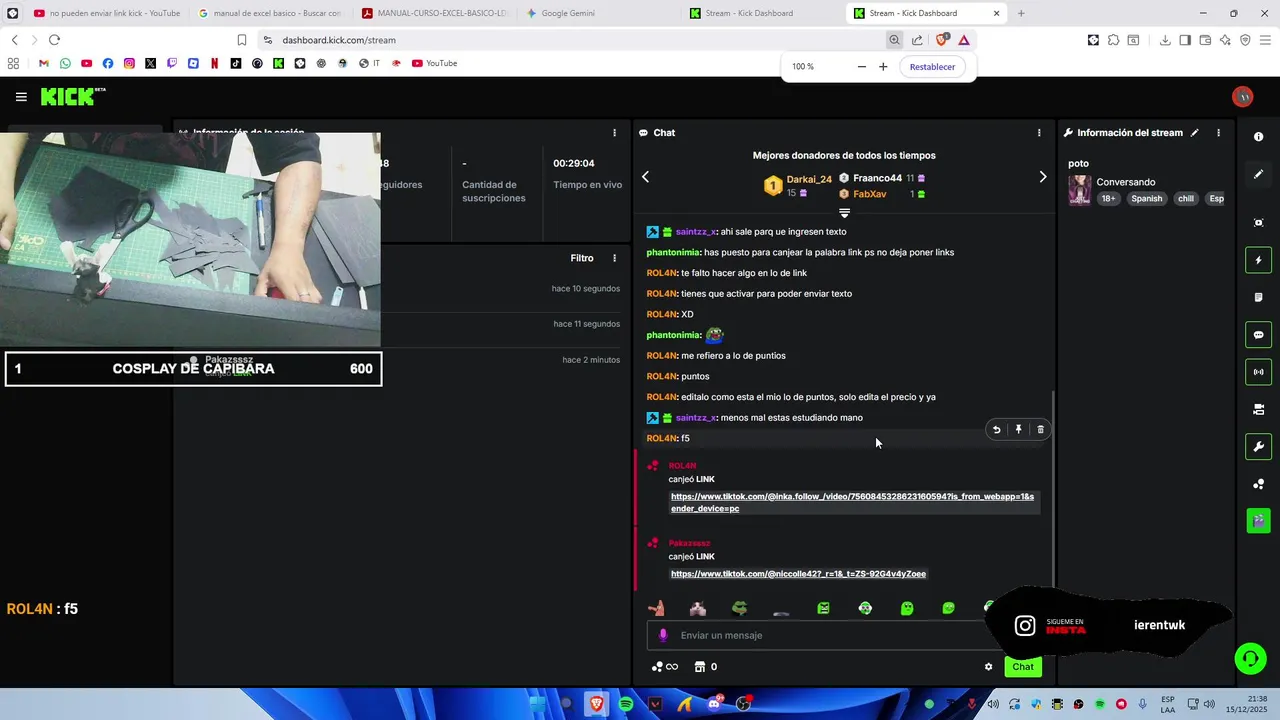Open the focus frame icon in the right sidebar

click(1258, 223)
